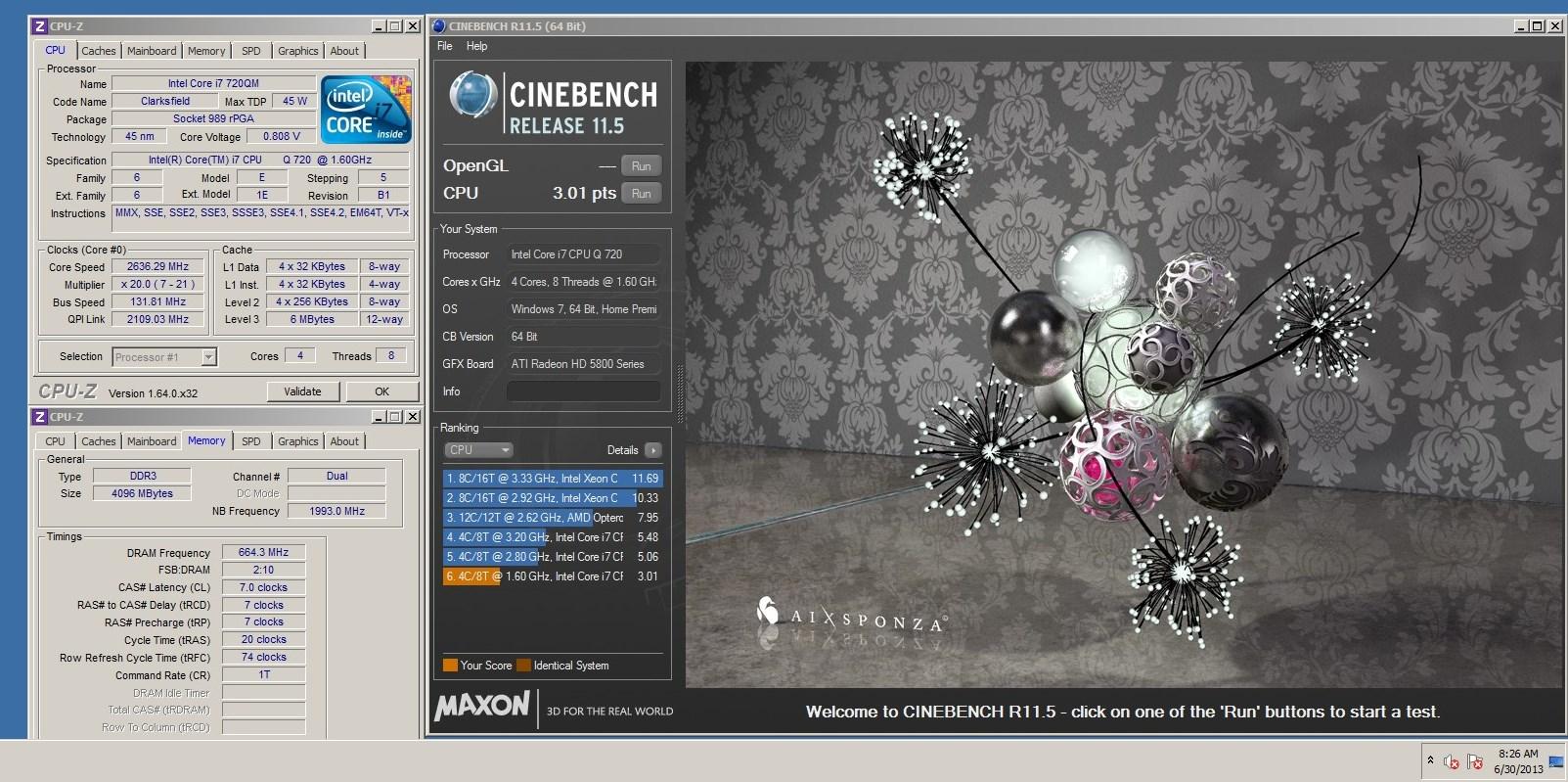This screenshot has height=782, width=1568.
Task: Click the empty Info field in Your System
Action: click(583, 391)
